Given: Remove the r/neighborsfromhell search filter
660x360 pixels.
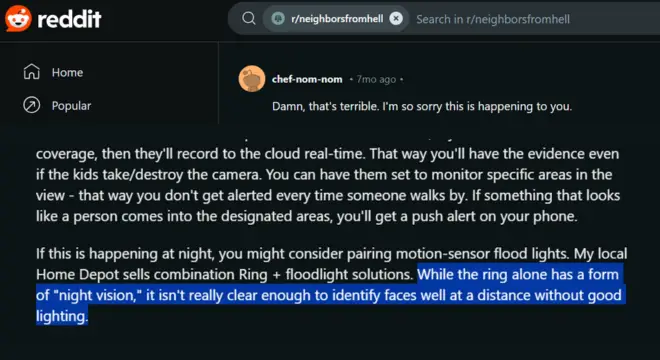Looking at the screenshot, I should [396, 19].
